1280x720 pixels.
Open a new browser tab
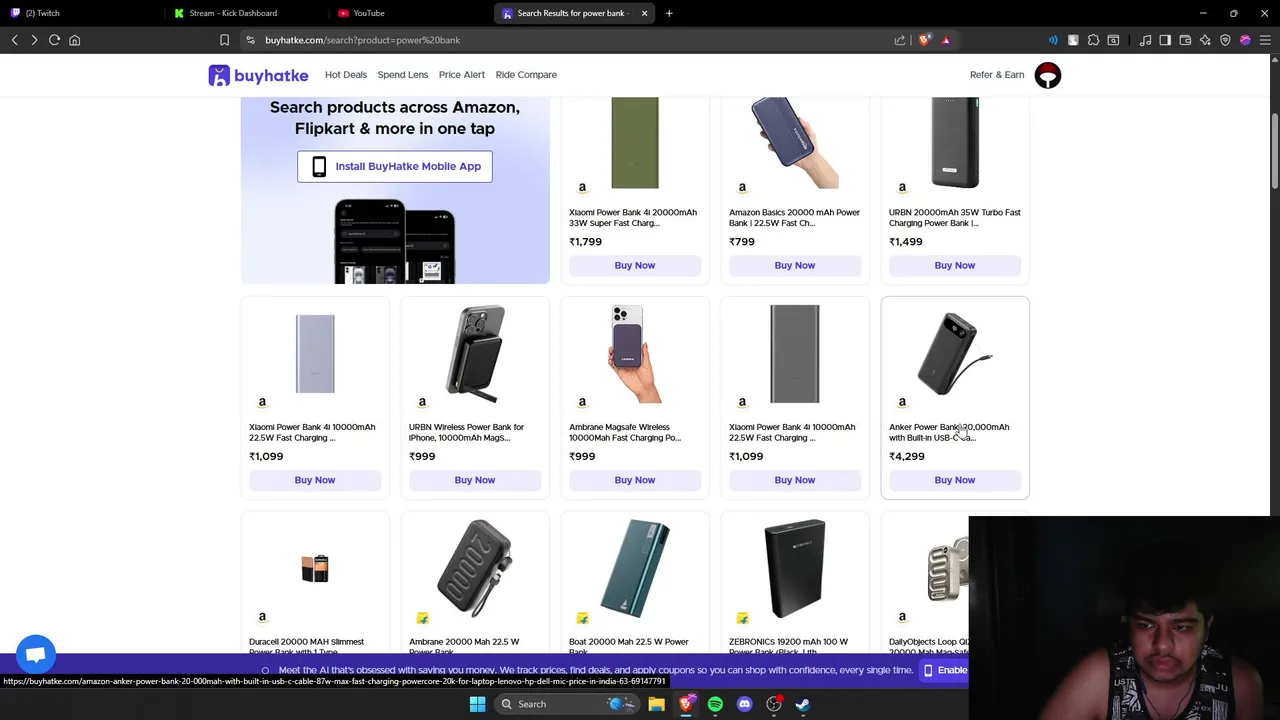(x=669, y=13)
